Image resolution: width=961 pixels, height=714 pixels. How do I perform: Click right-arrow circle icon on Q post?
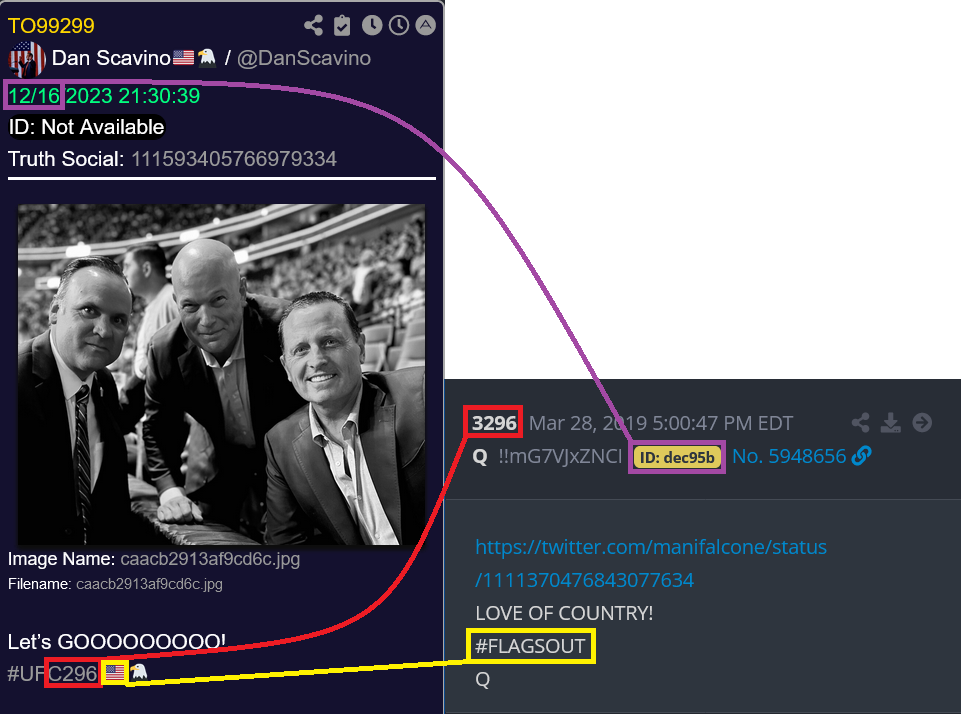tap(922, 423)
